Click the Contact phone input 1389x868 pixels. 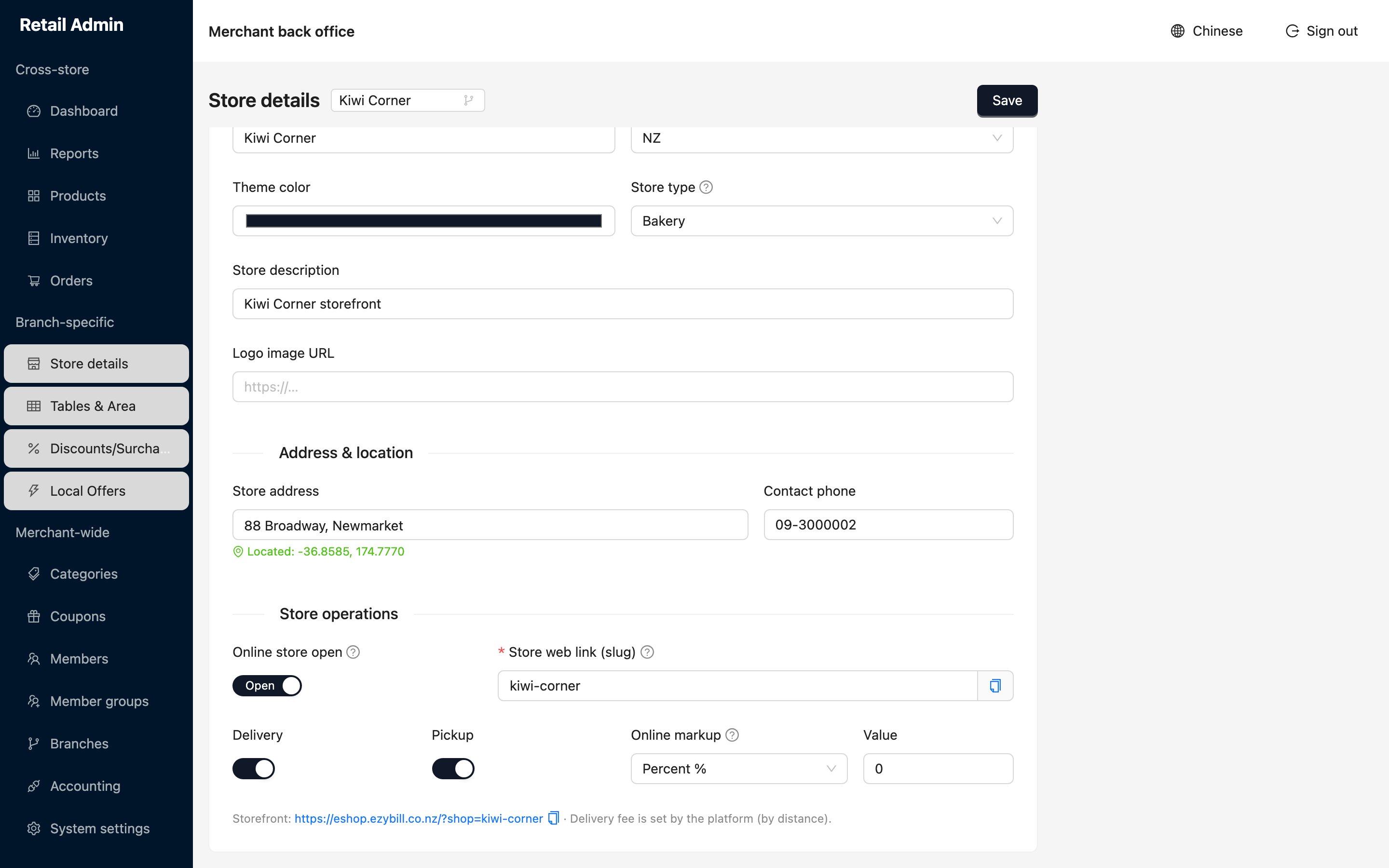point(888,525)
